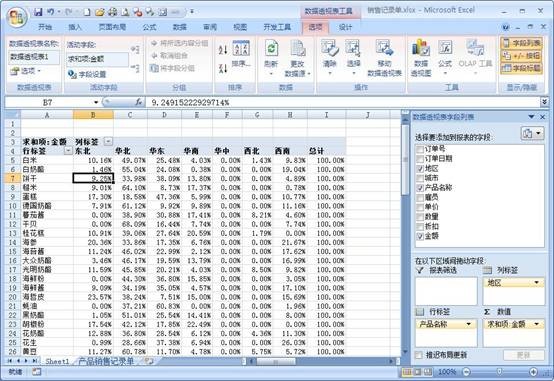This screenshot has width=554, height=381.
Task: Sort descending with the Z-A icon
Action: (x=223, y=68)
